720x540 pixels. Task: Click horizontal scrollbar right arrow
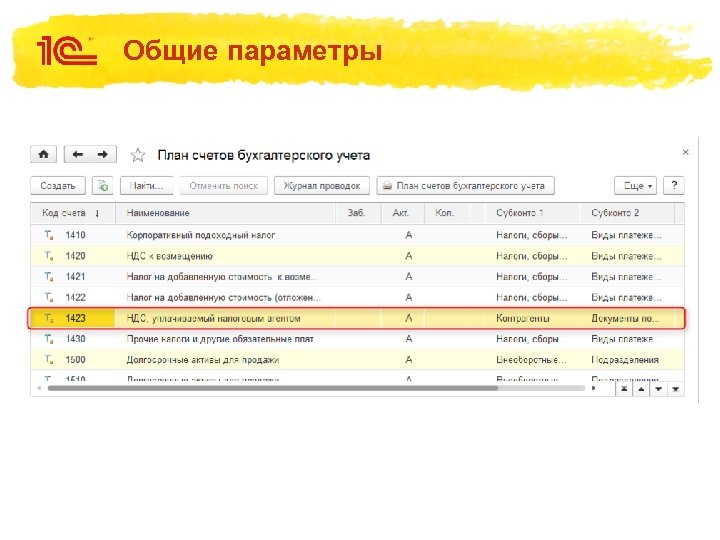click(594, 388)
